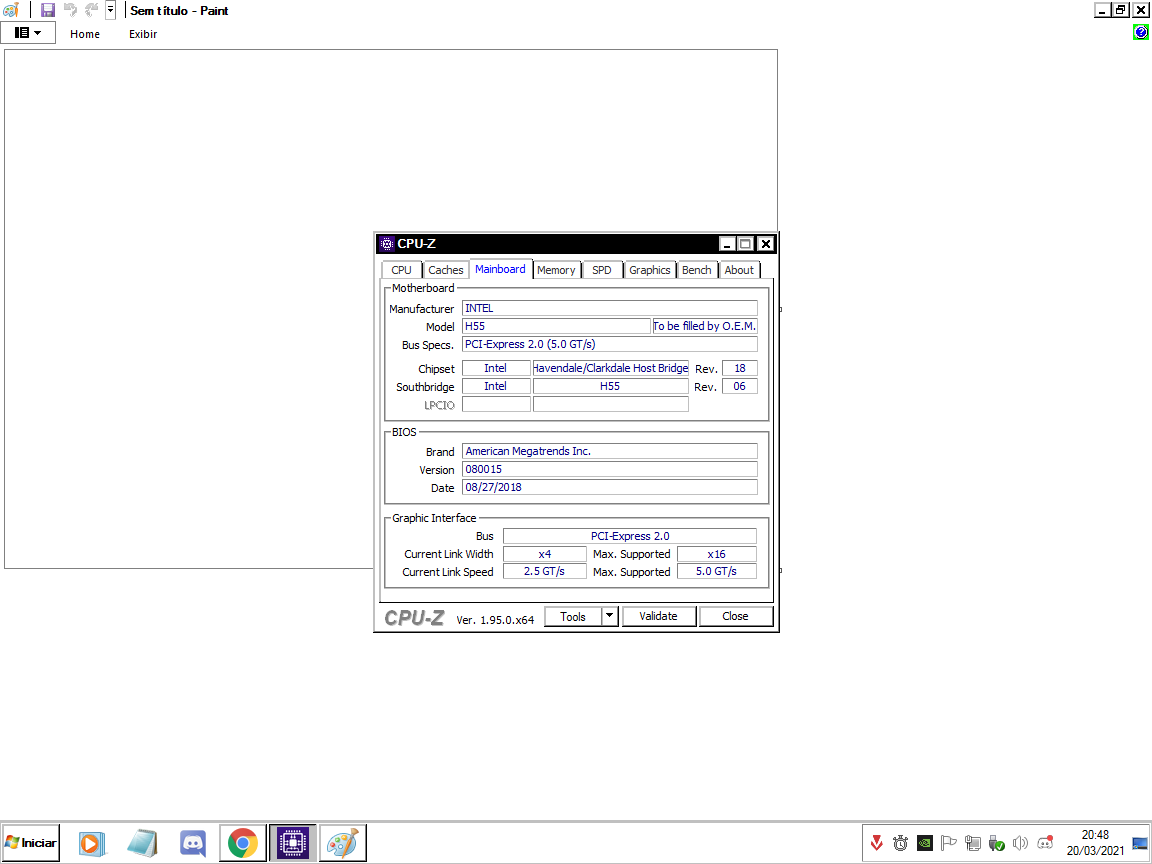Open the Memory tab in CPU-Z
1152x864 pixels.
coord(556,270)
